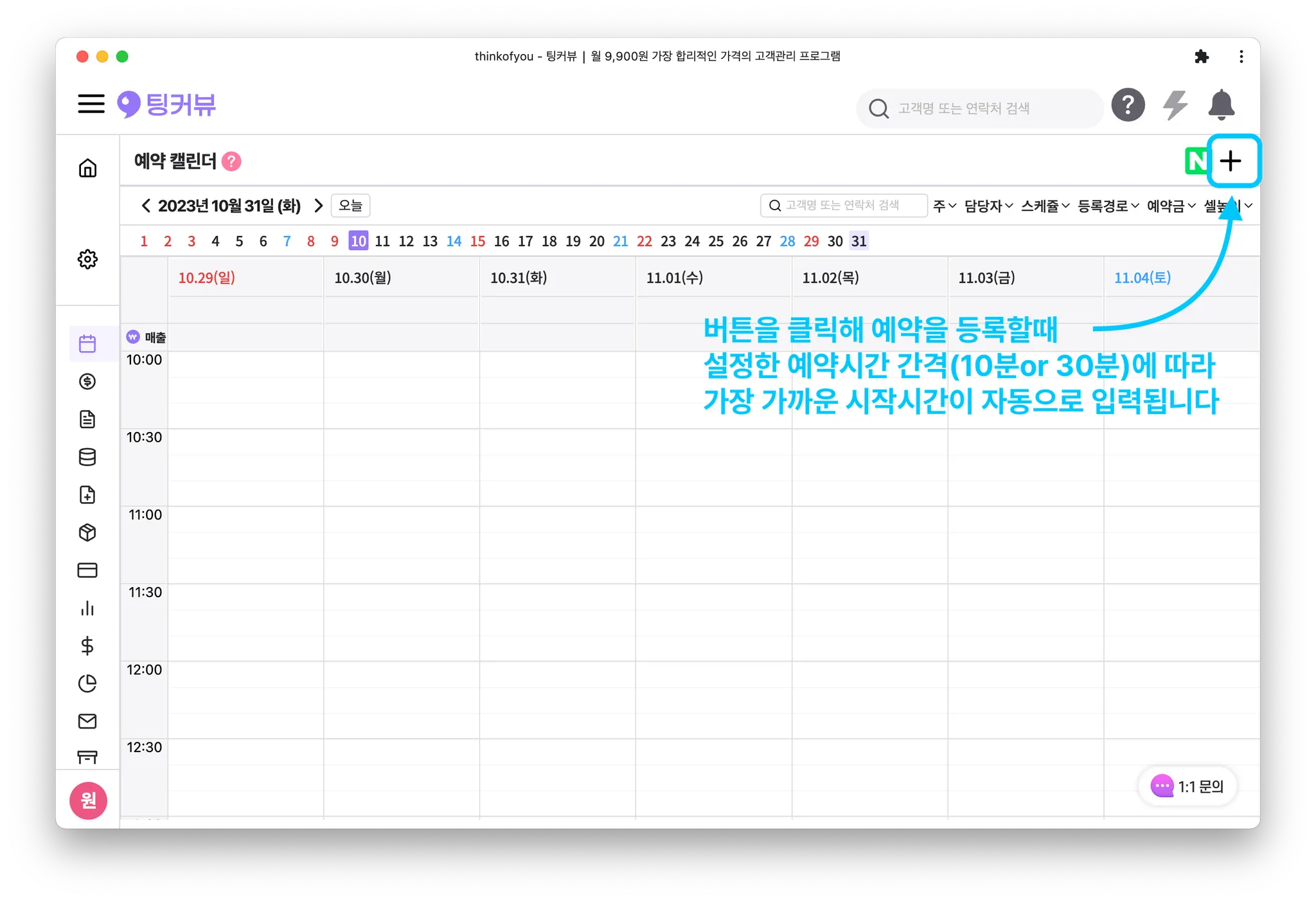Expand the 담당자 dropdown
The image size is (1316, 902).
pos(988,206)
